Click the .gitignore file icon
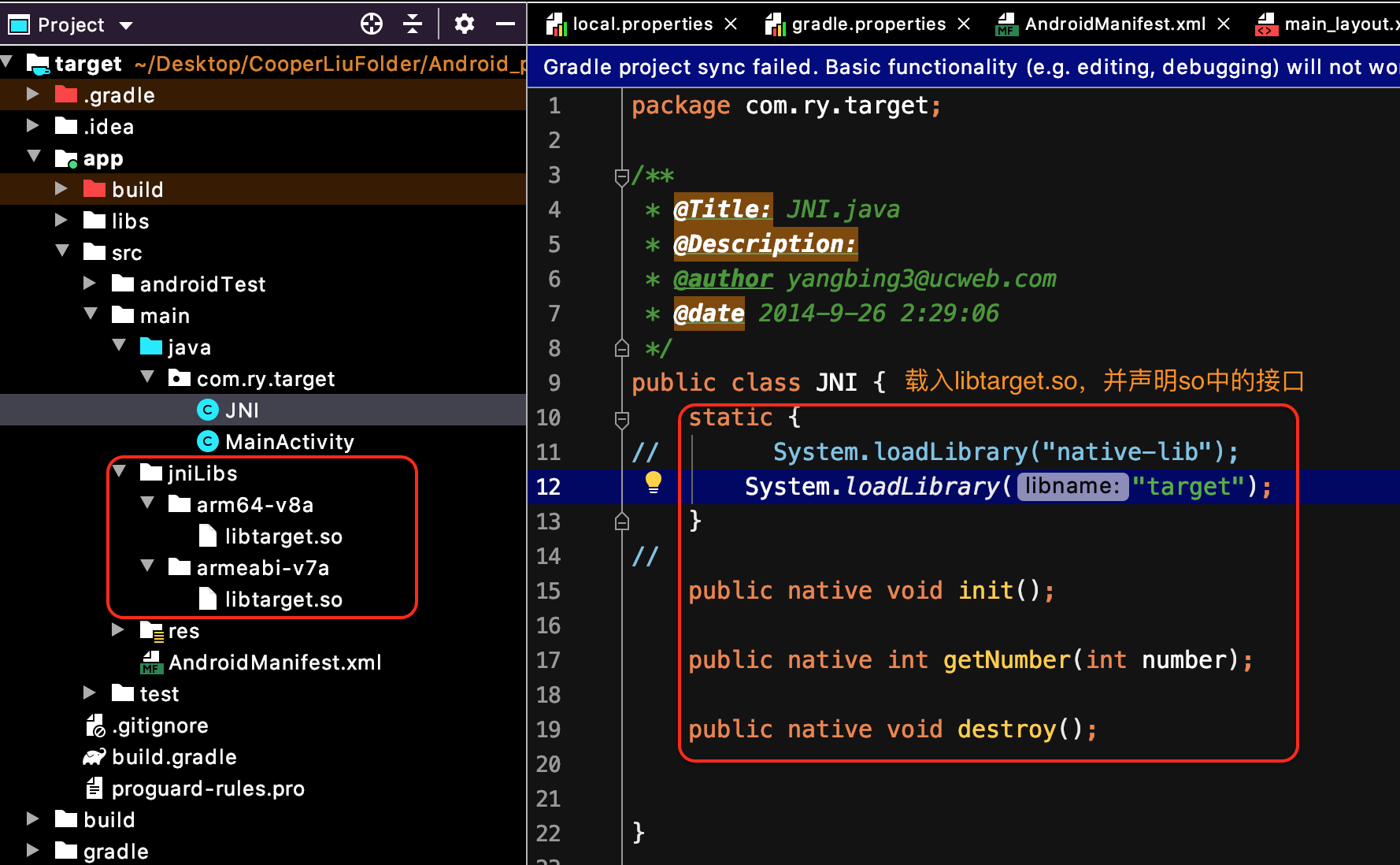 [94, 725]
